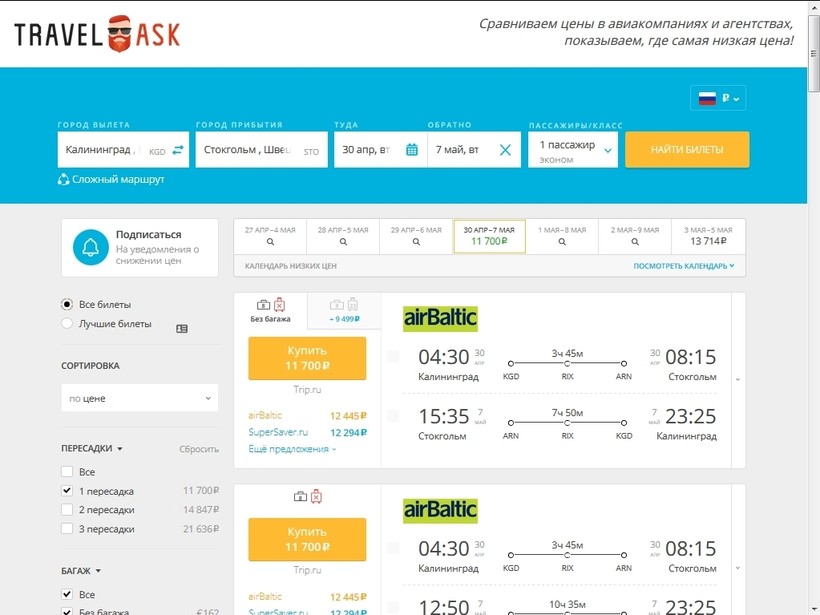
Task: Open passengers and class dropdown
Action: click(574, 150)
